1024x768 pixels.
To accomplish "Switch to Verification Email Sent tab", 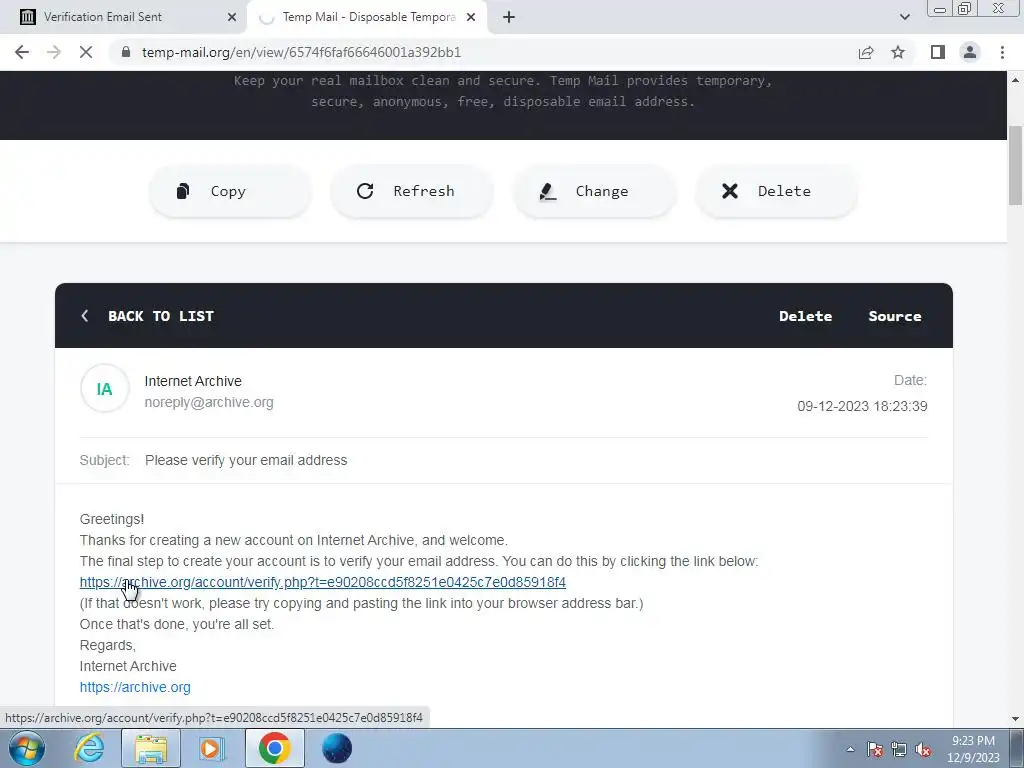I will click(x=123, y=17).
